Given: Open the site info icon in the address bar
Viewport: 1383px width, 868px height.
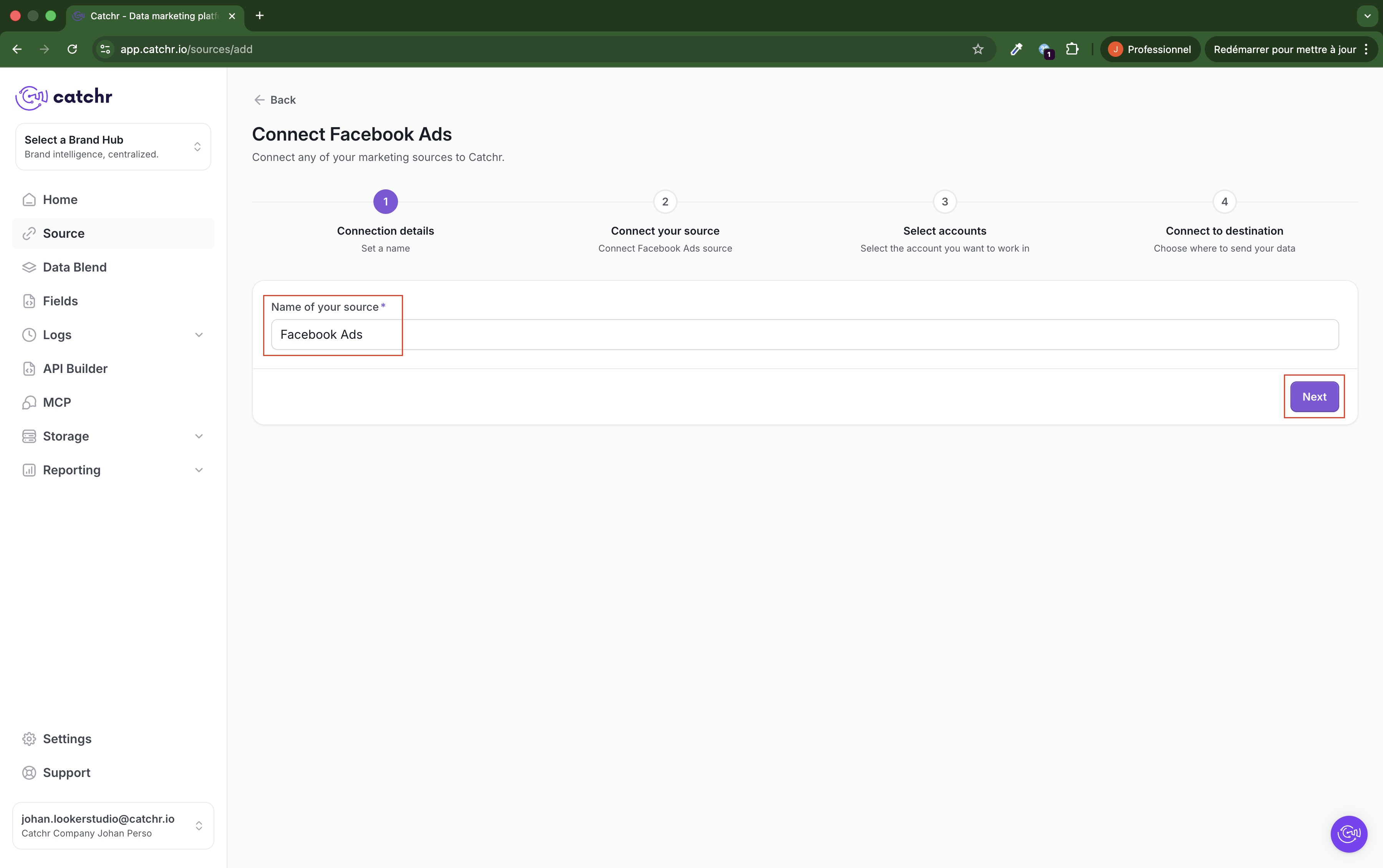Looking at the screenshot, I should (x=105, y=50).
